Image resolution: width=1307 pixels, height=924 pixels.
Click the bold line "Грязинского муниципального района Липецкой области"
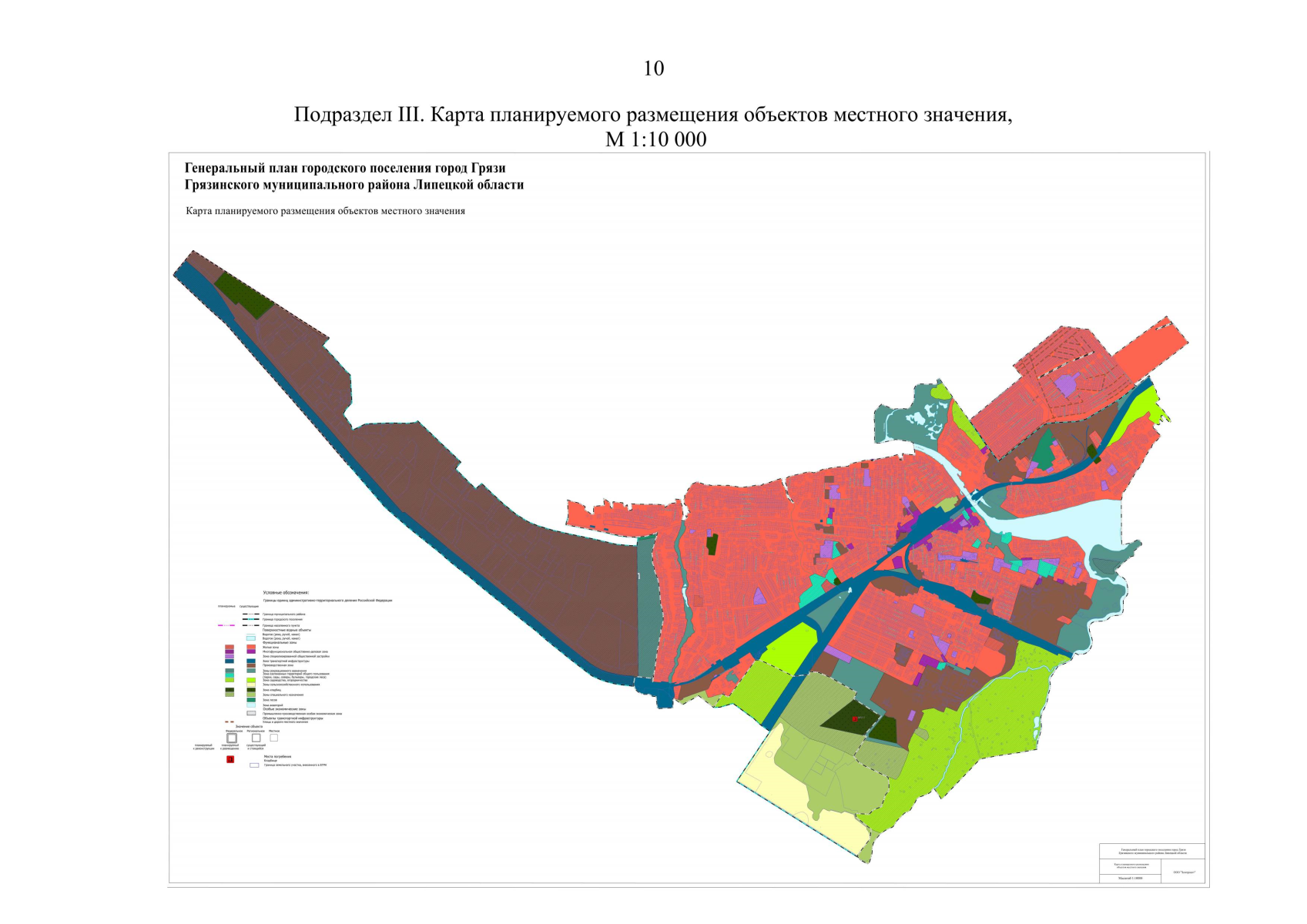[354, 185]
